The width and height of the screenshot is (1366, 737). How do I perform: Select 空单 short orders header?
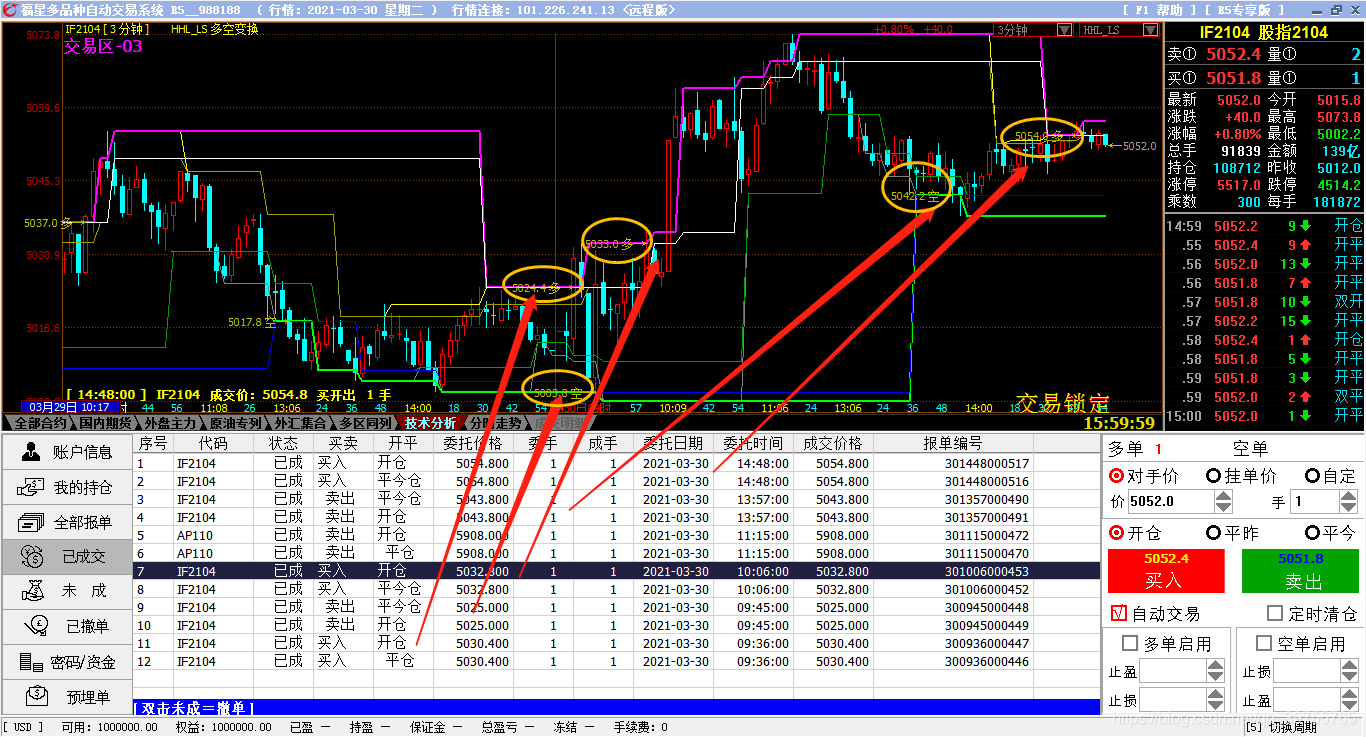(x=1250, y=449)
